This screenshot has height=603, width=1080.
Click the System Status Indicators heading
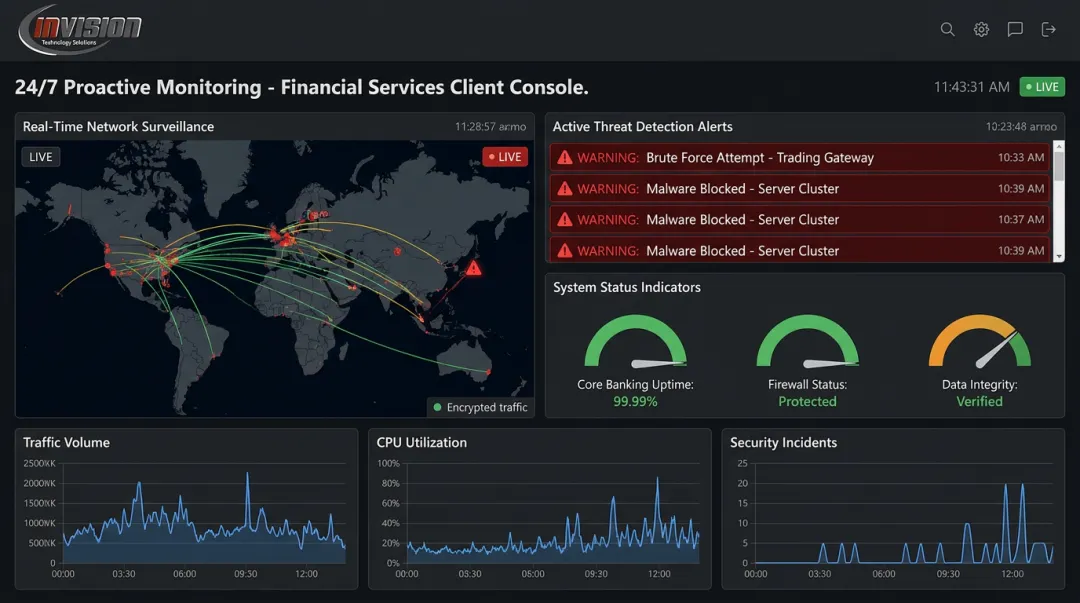coord(627,287)
